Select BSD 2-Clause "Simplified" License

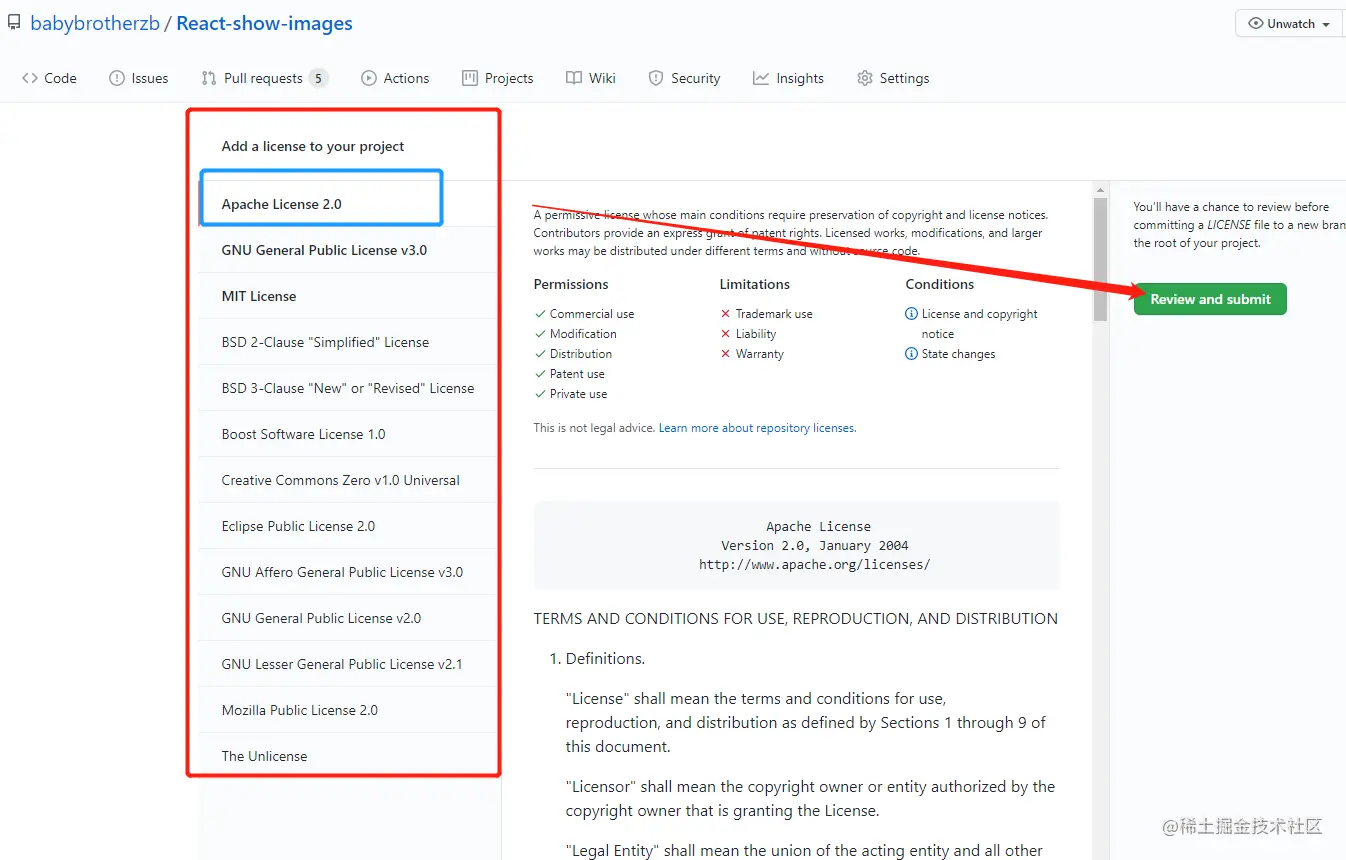pyautogui.click(x=348, y=342)
